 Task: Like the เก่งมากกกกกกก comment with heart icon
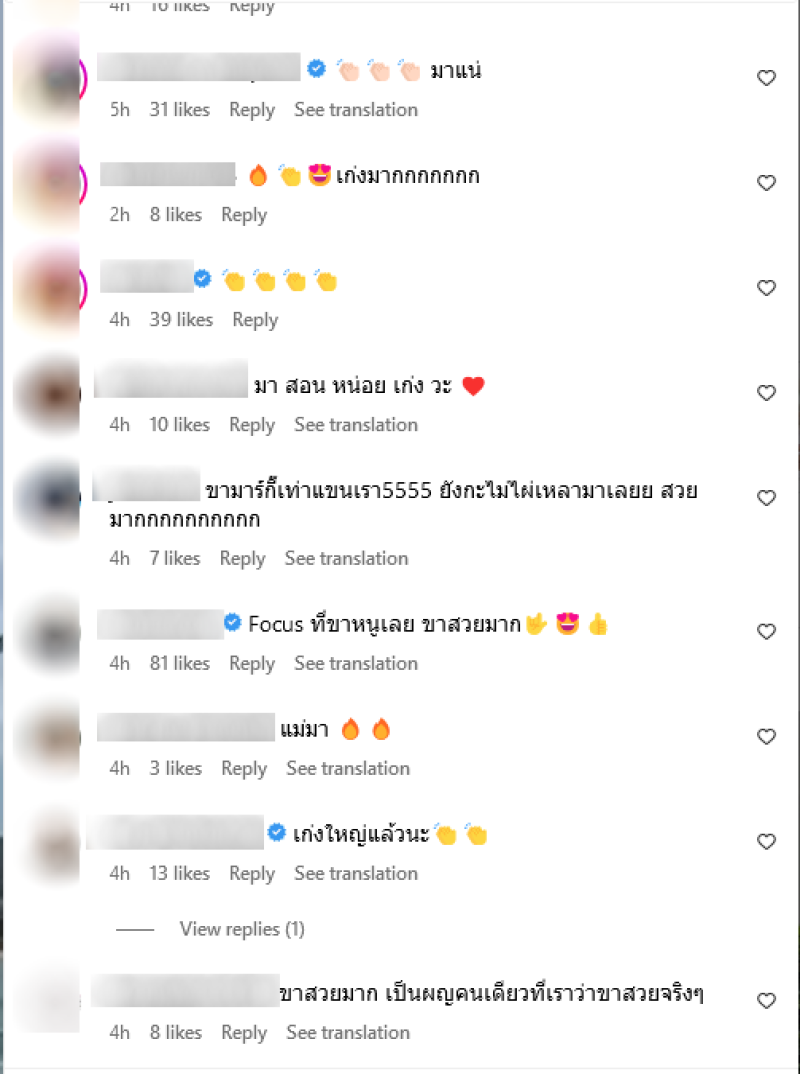coord(766,183)
